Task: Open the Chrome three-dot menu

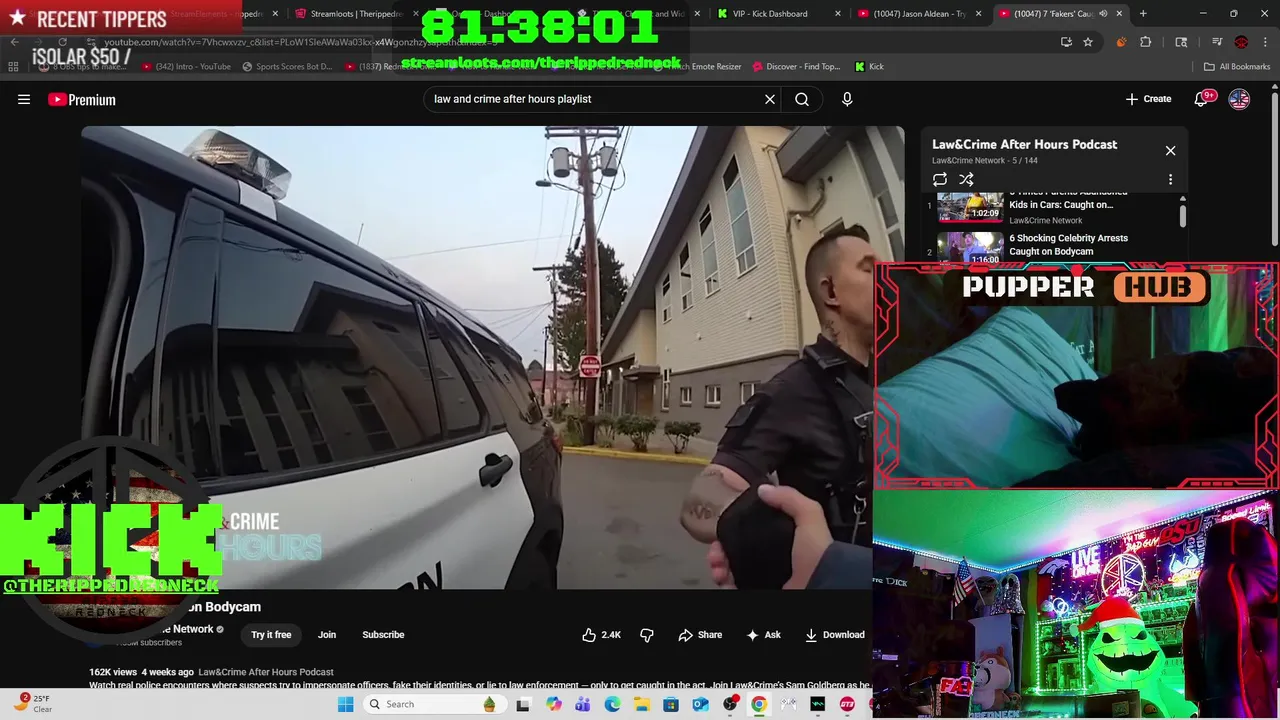Action: [1265, 42]
